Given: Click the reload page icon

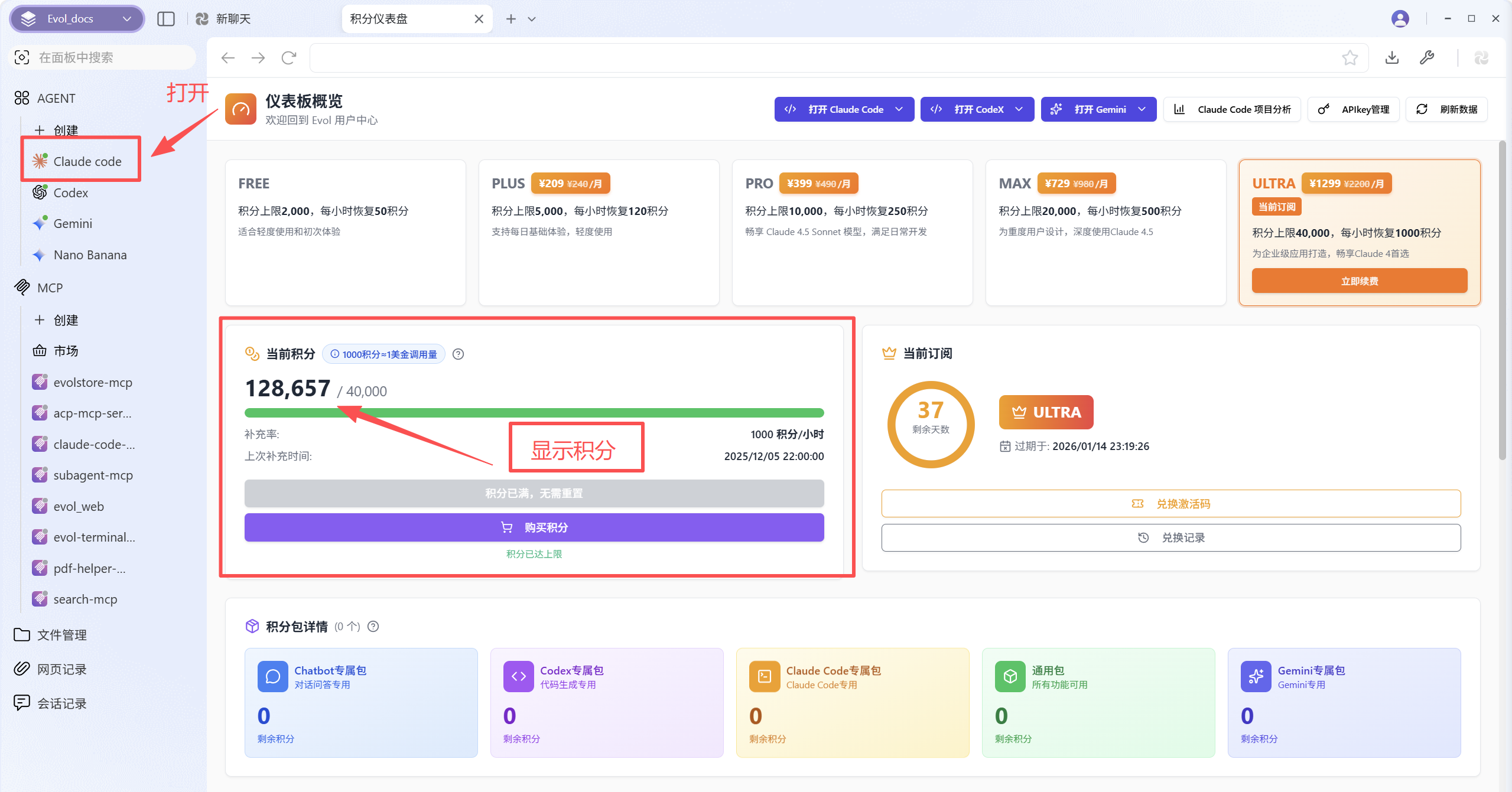Looking at the screenshot, I should (288, 58).
